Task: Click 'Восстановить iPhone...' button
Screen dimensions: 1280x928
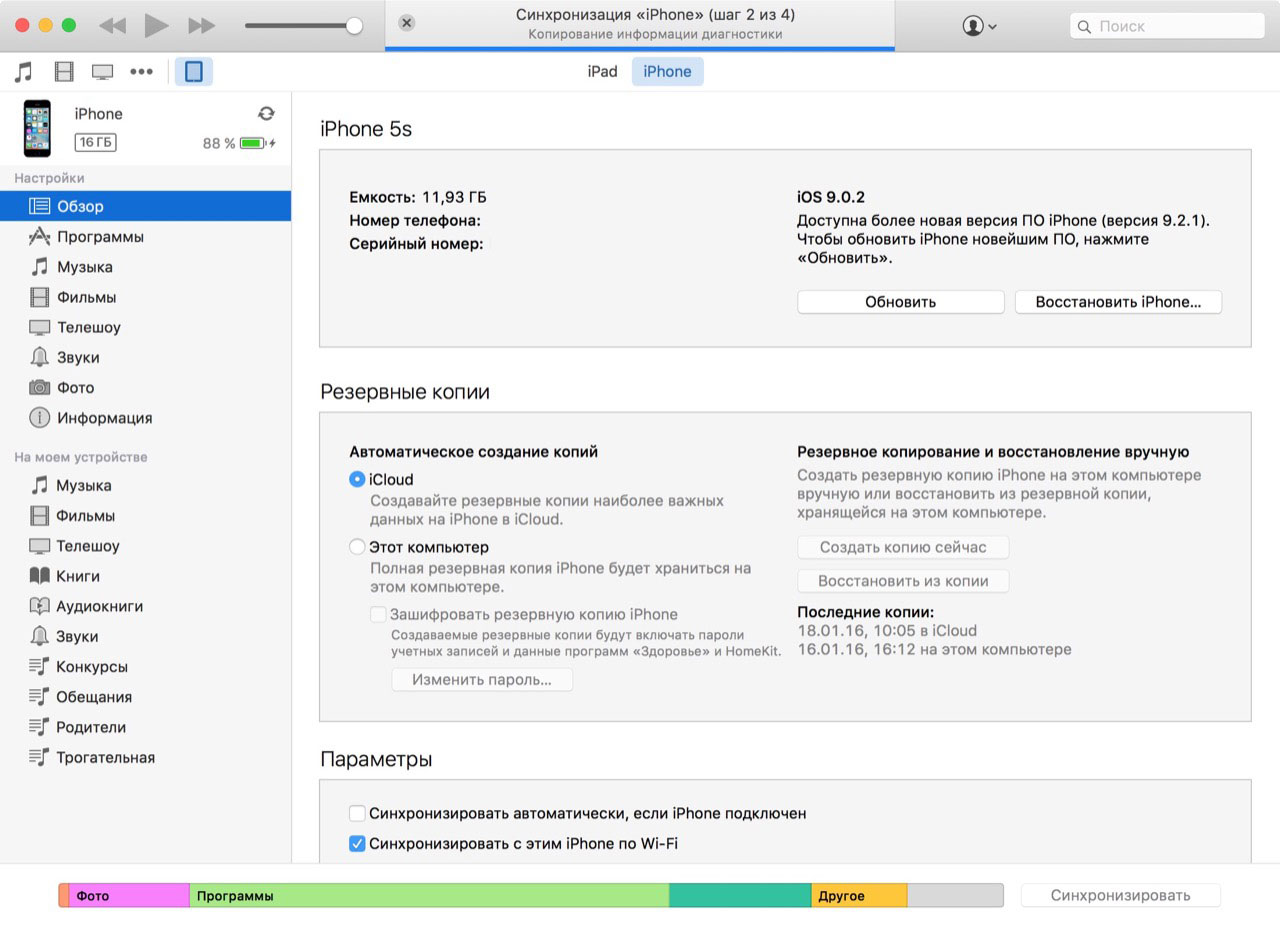Action: pyautogui.click(x=1118, y=302)
